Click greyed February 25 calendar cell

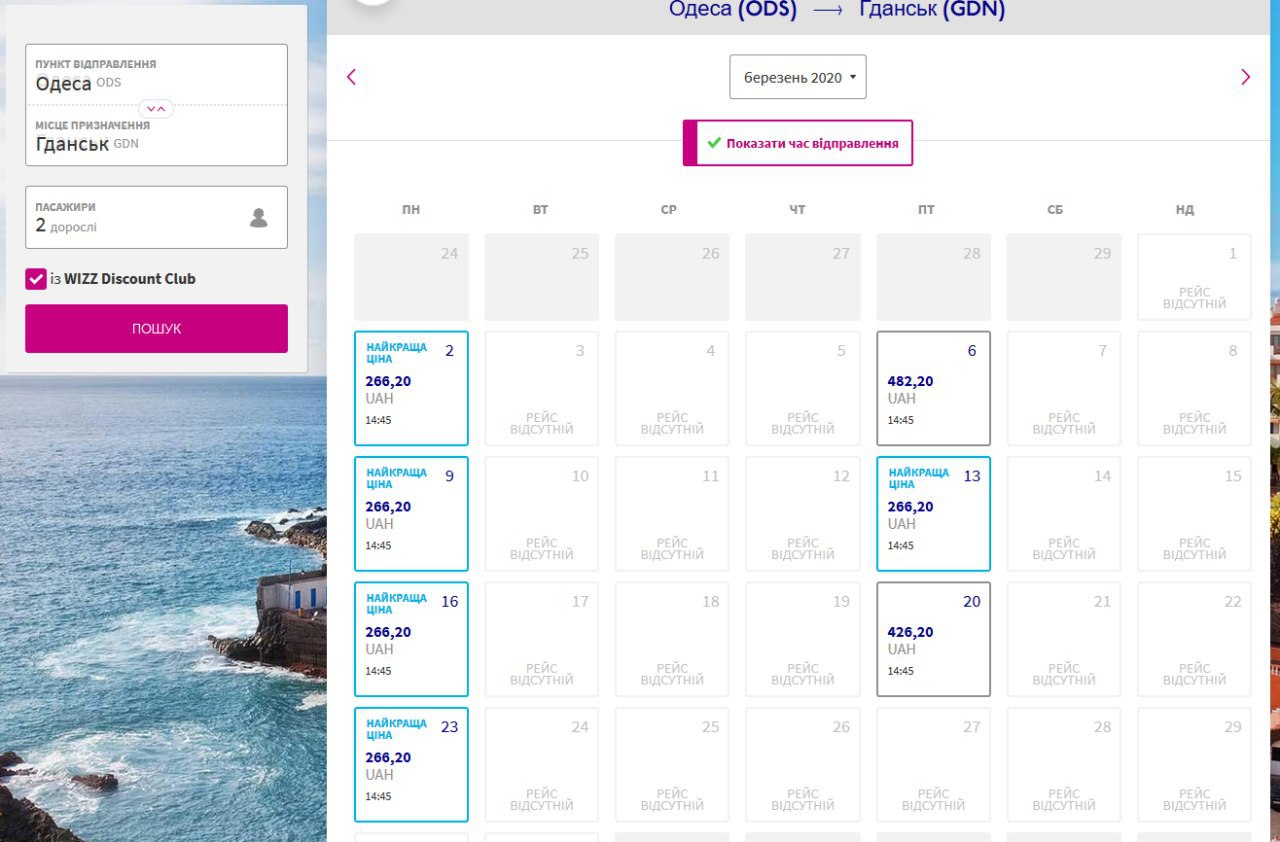click(x=542, y=277)
